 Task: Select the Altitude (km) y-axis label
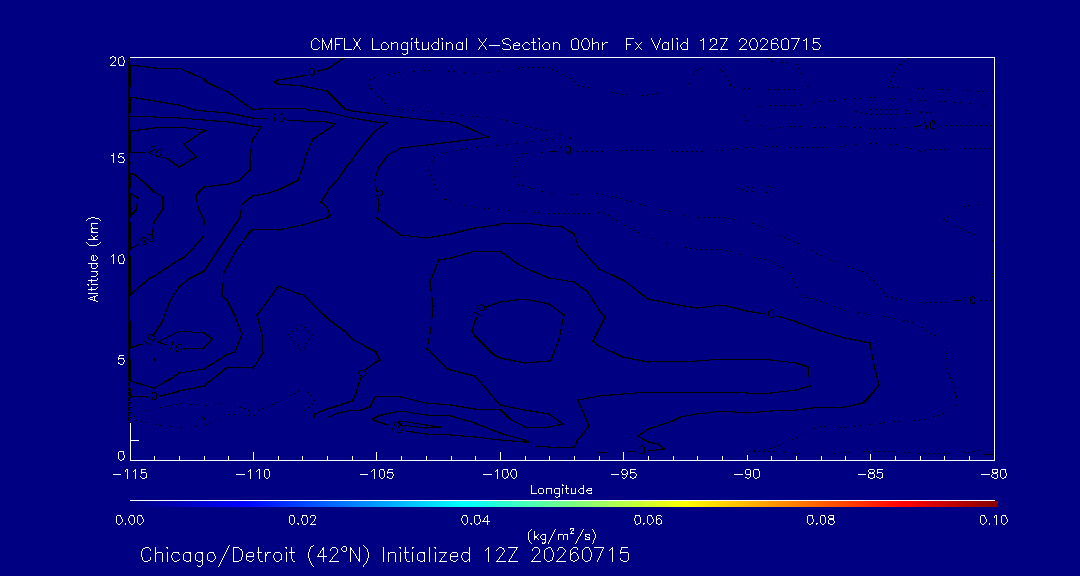point(93,258)
